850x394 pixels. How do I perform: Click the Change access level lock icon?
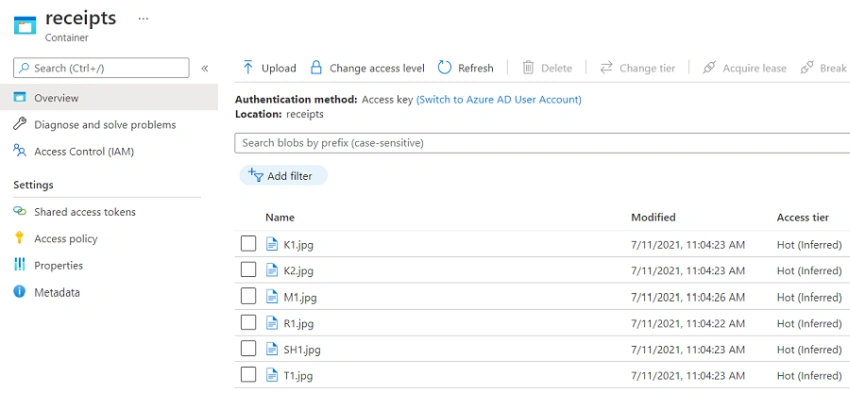(316, 67)
